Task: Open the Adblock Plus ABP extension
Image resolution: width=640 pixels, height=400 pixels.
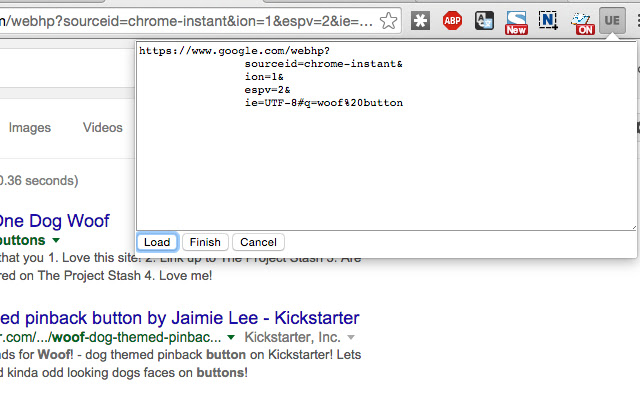Action: (x=452, y=20)
